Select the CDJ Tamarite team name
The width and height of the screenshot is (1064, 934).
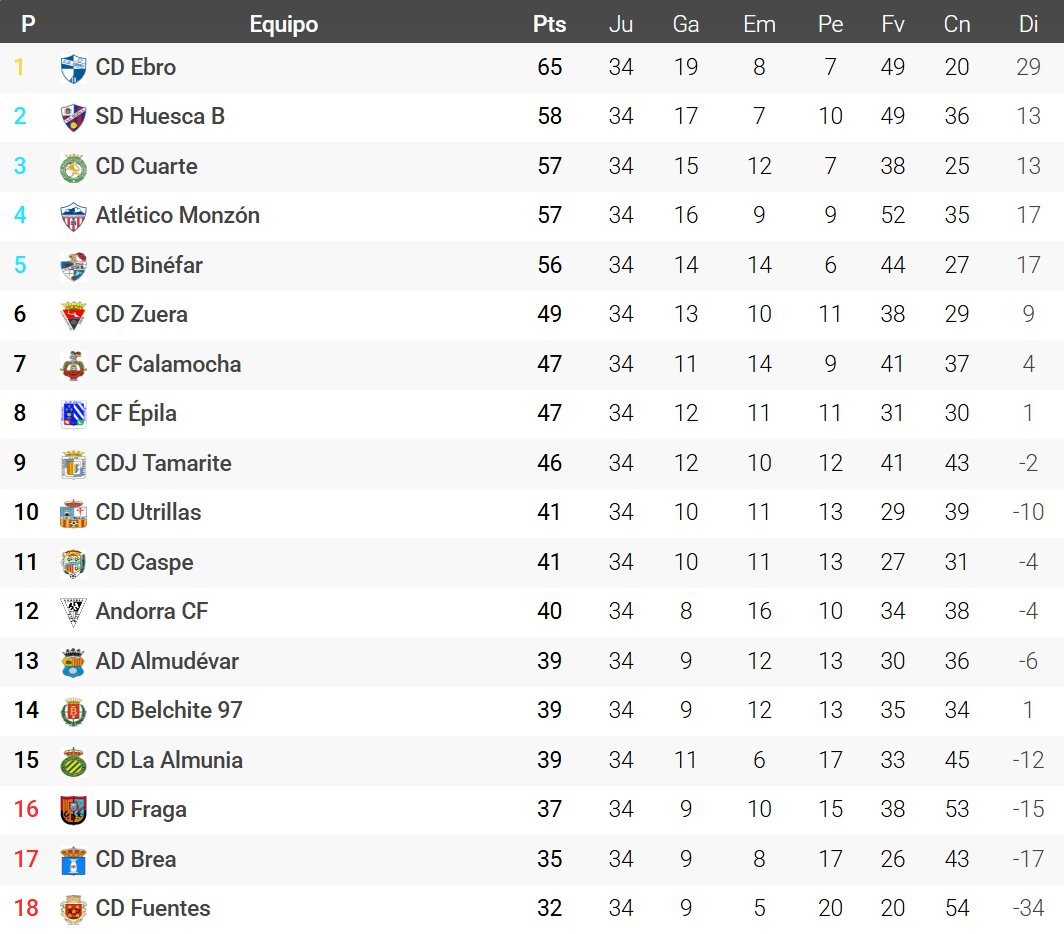(163, 463)
